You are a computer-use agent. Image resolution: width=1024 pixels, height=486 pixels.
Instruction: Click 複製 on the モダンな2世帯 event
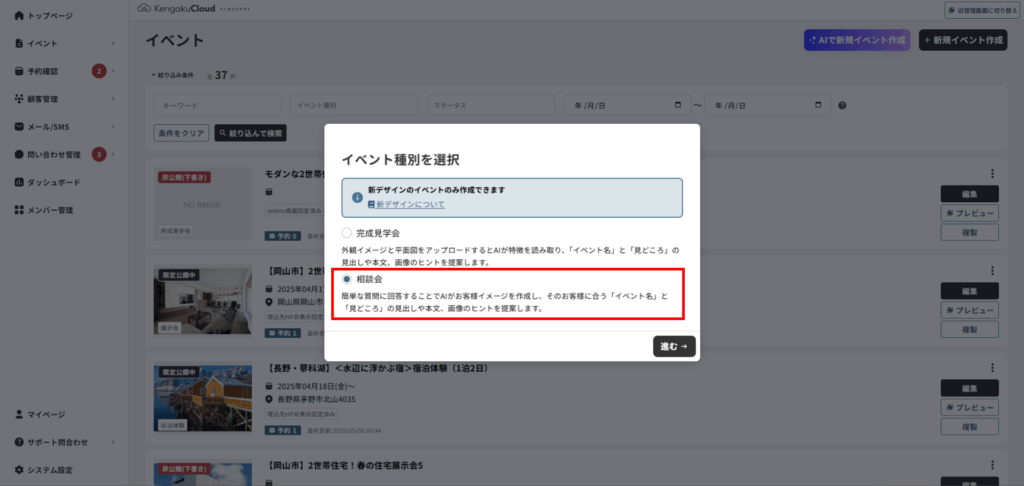[x=970, y=233]
